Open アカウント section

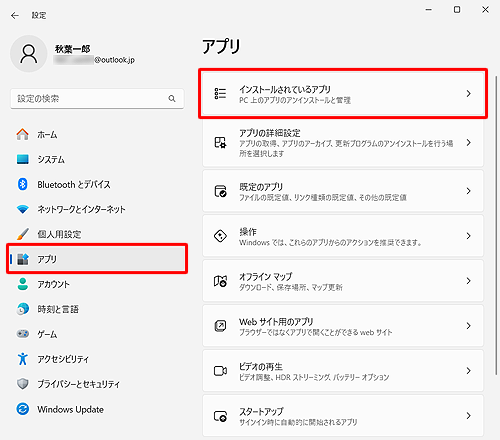(x=97, y=284)
